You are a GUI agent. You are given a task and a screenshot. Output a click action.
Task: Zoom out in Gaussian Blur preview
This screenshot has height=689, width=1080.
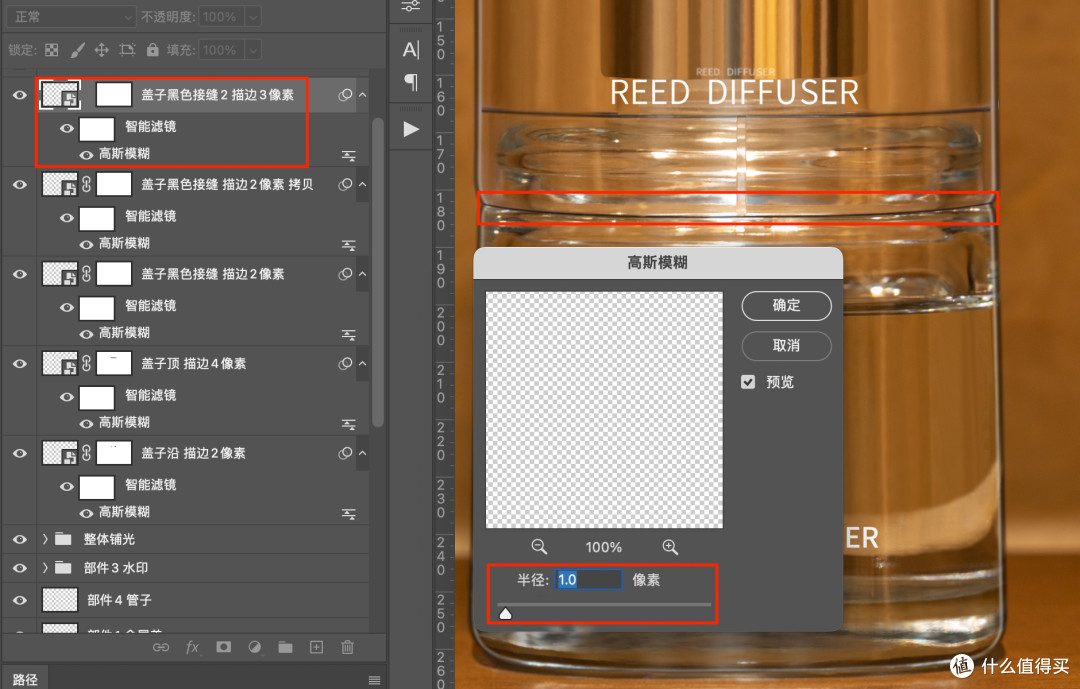539,547
